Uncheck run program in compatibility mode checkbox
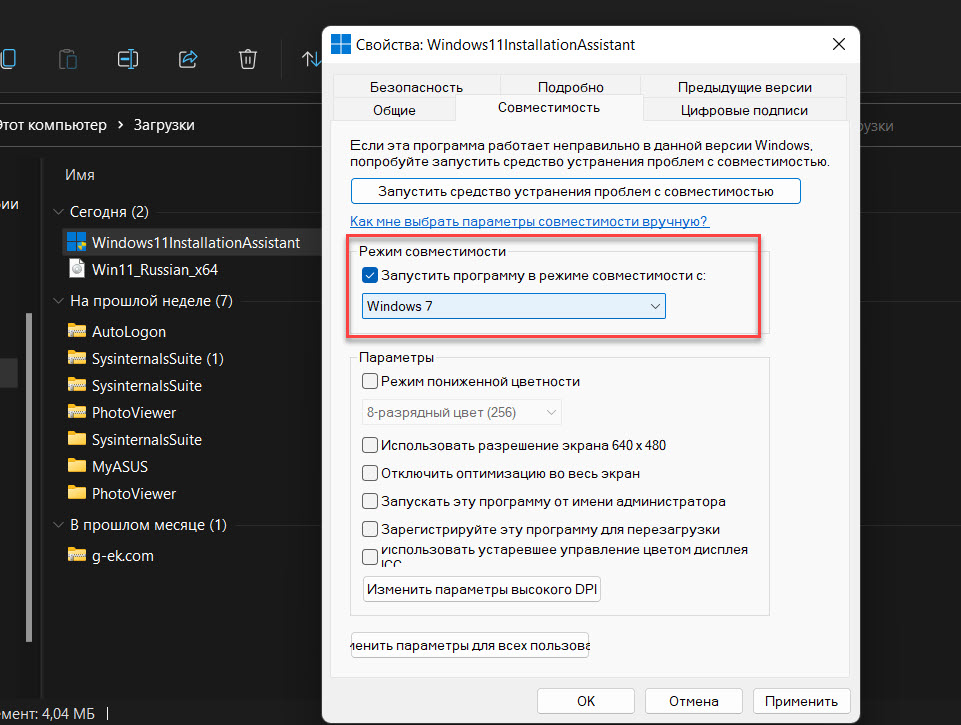 click(370, 275)
